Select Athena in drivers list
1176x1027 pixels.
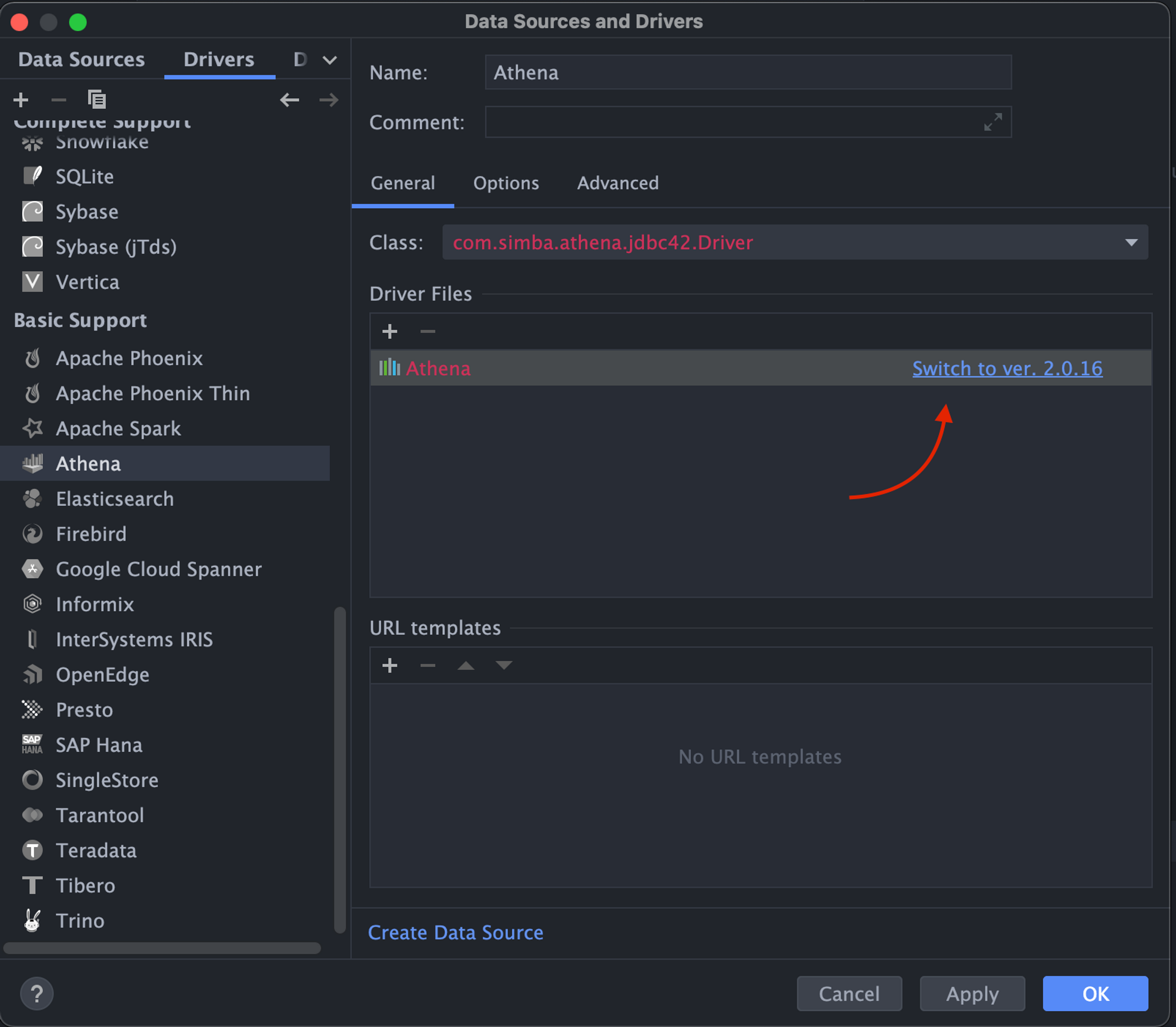coord(165,464)
